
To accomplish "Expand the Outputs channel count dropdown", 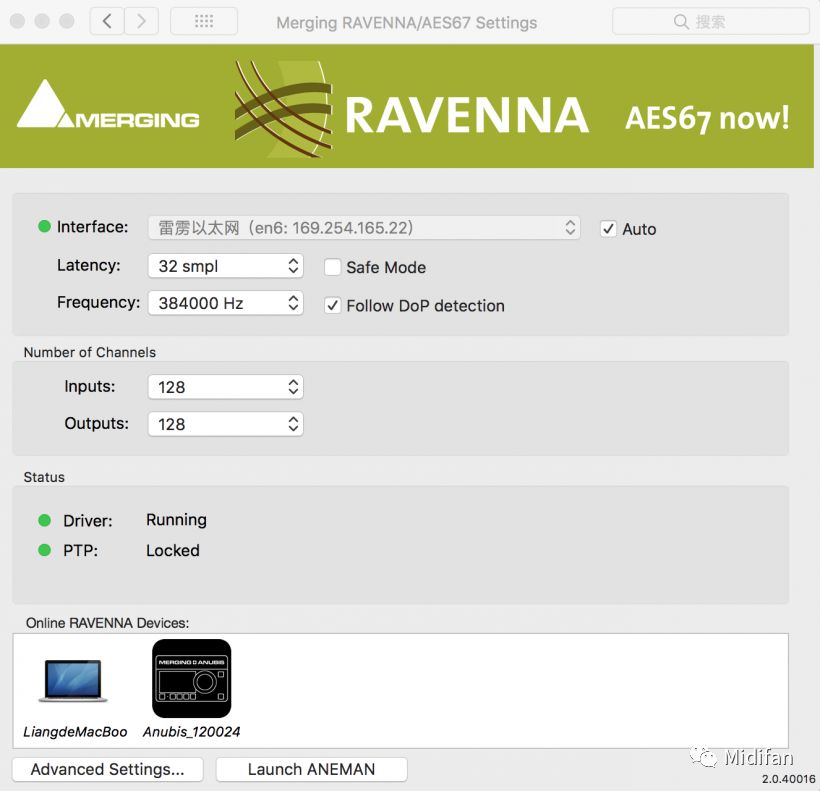I will pos(225,424).
